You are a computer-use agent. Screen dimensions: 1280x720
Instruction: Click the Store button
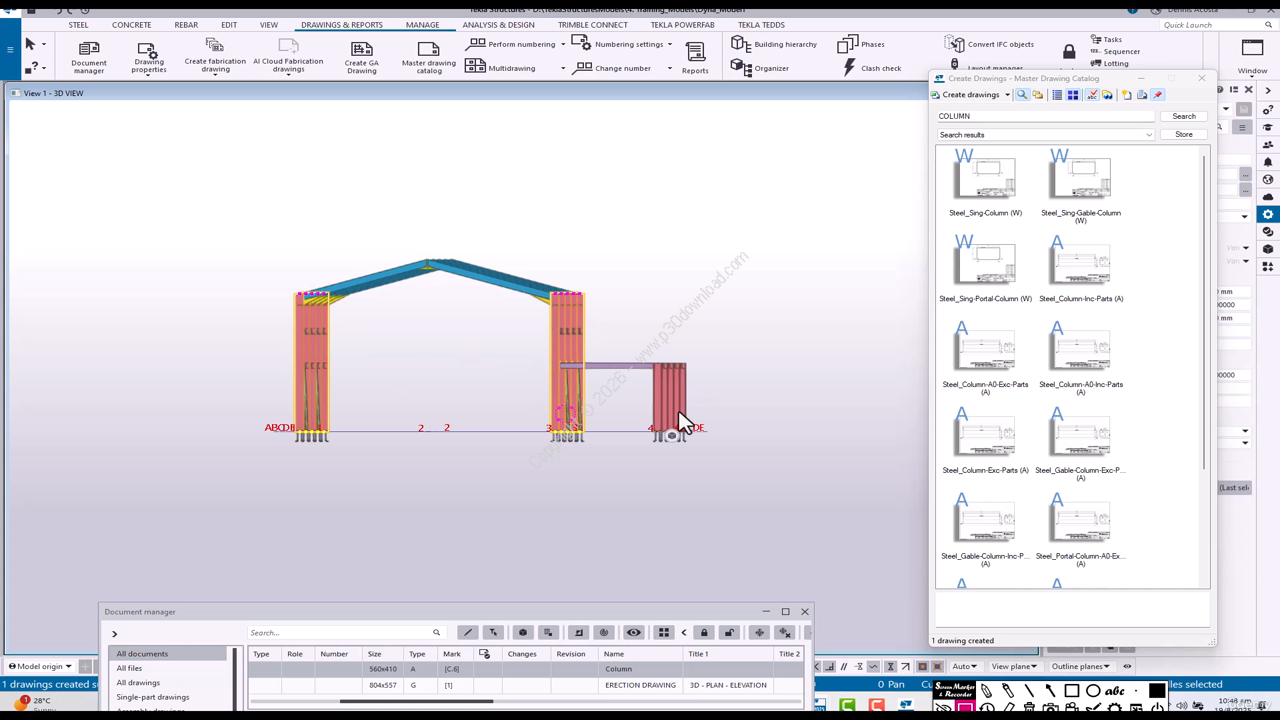[1183, 135]
